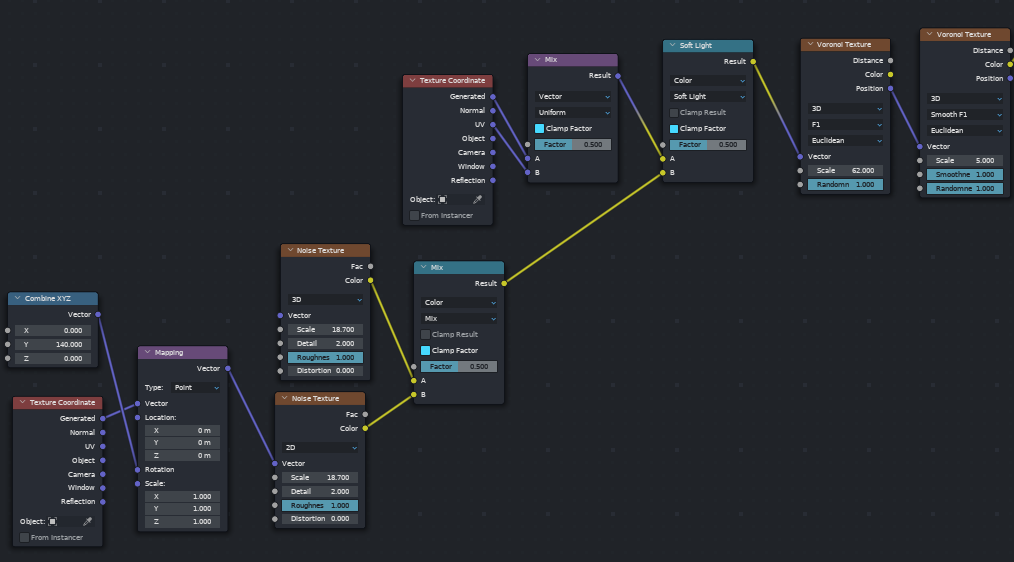Image resolution: width=1014 pixels, height=562 pixels.
Task: Collapse the F1 Voronoi Texture node
Action: coord(810,45)
